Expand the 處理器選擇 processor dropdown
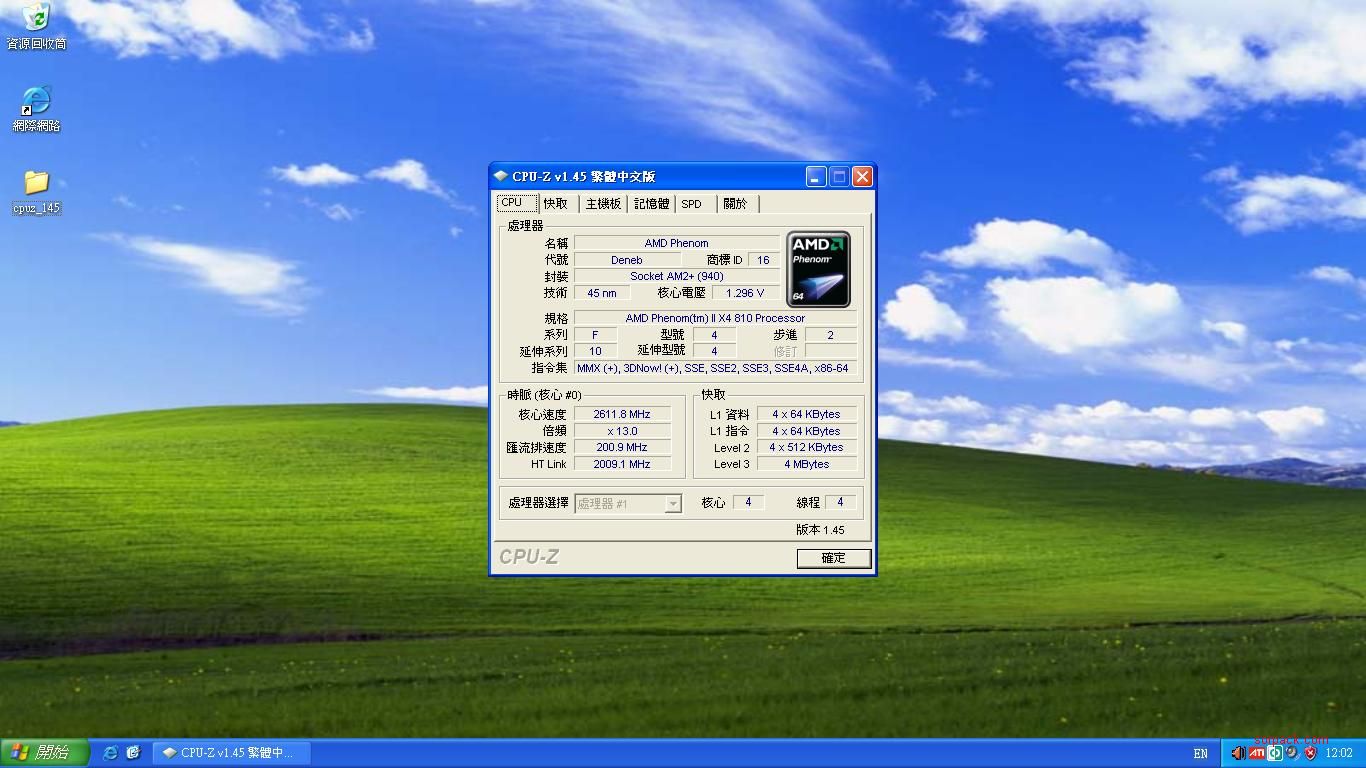This screenshot has width=1366, height=768. (x=673, y=504)
